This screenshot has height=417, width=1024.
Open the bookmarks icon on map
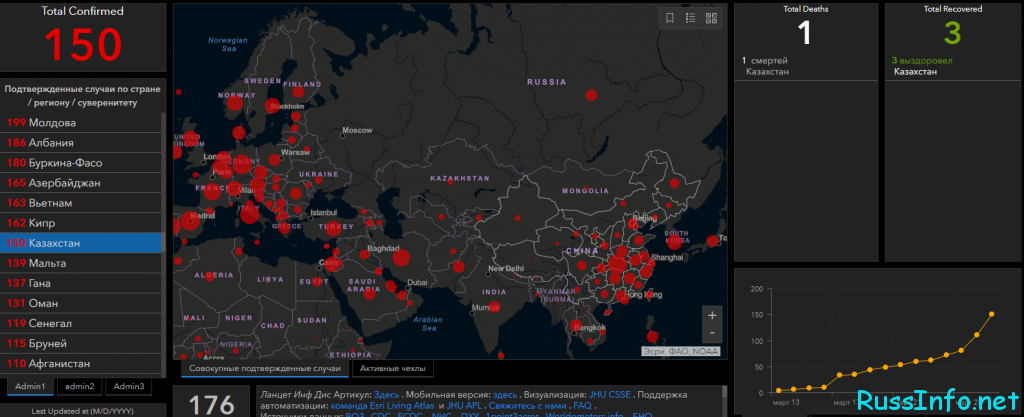point(669,18)
